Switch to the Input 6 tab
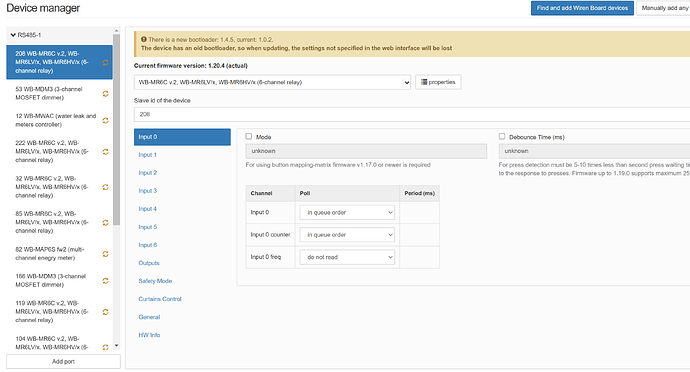Screen dimensions: 690x372 [147, 245]
